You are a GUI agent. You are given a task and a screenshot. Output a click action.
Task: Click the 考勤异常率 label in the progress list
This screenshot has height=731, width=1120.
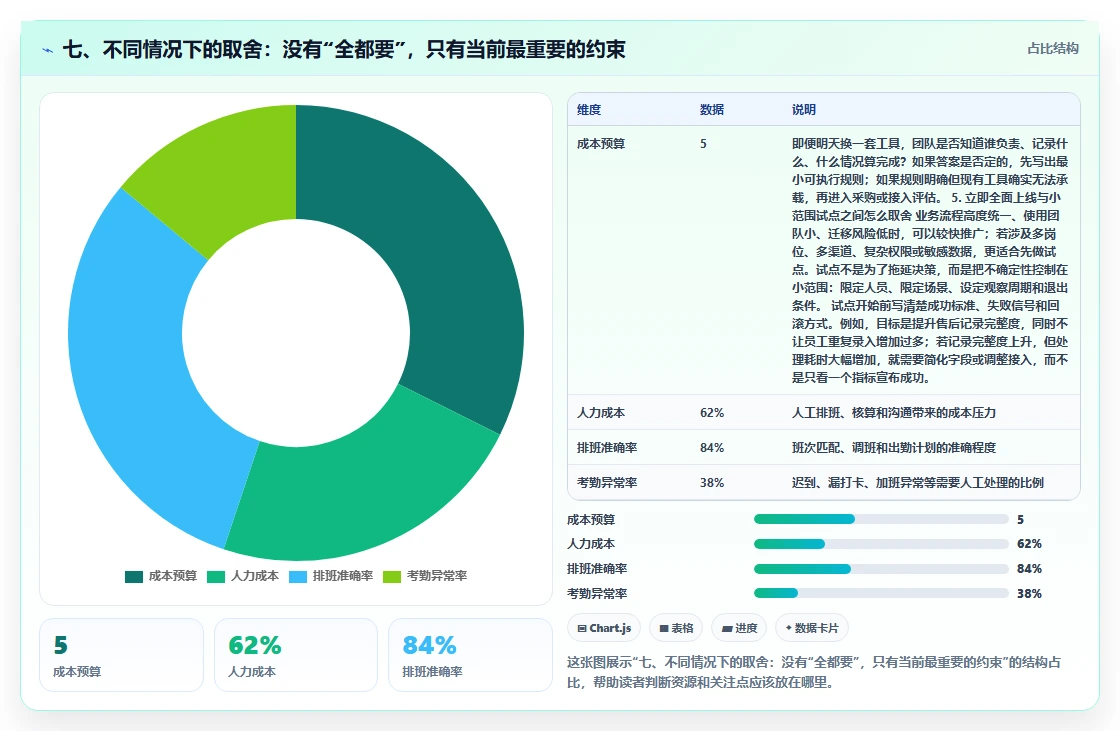tap(597, 593)
